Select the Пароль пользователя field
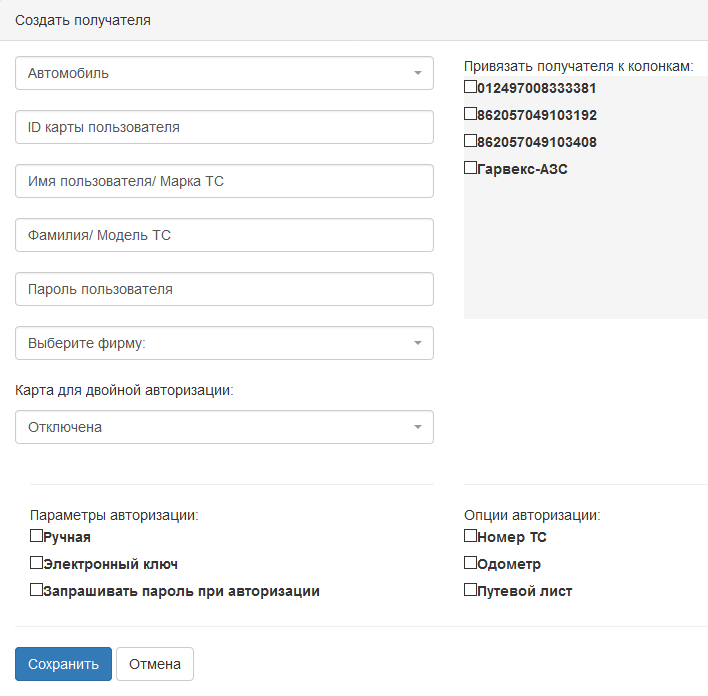This screenshot has height=696, width=708. coord(224,289)
